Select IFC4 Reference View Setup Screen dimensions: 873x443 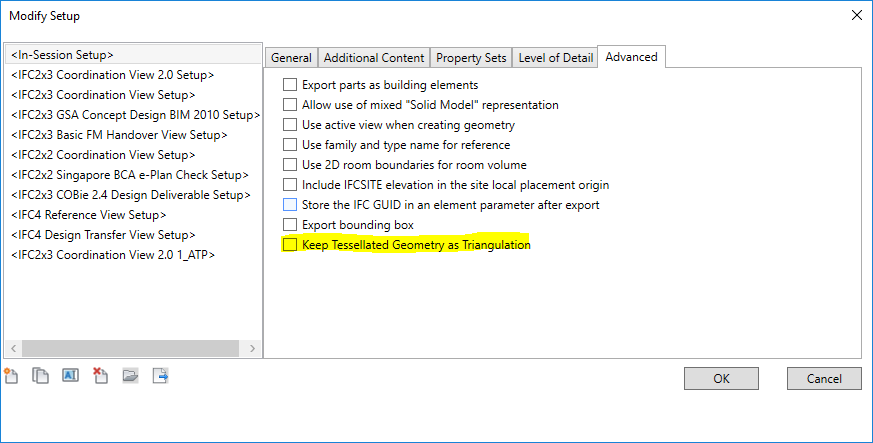[89, 215]
